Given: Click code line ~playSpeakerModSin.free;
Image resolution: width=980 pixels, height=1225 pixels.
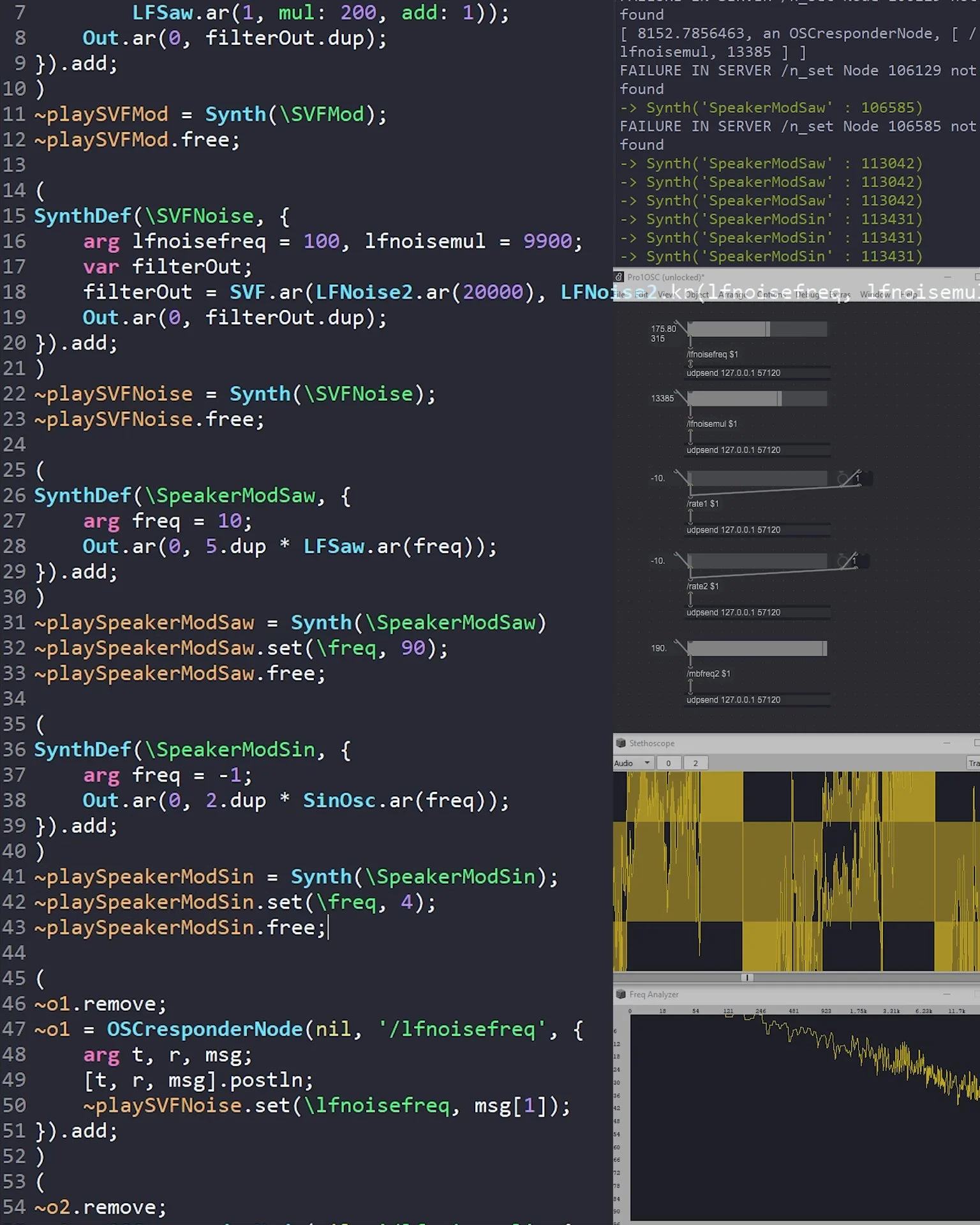Looking at the screenshot, I should (180, 928).
